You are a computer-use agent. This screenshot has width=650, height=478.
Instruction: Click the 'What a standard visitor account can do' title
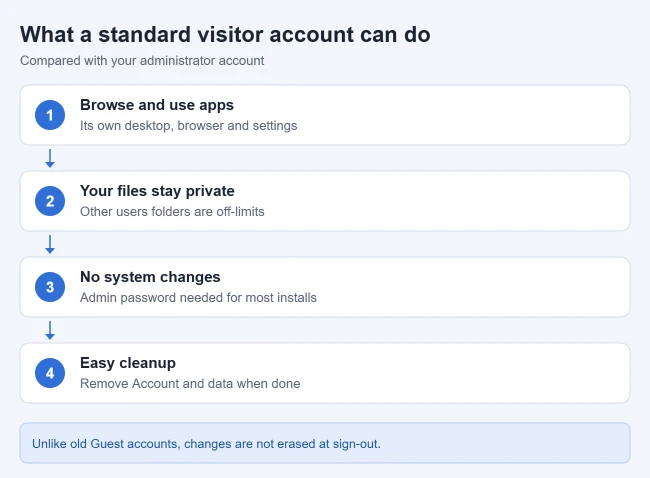pos(225,34)
